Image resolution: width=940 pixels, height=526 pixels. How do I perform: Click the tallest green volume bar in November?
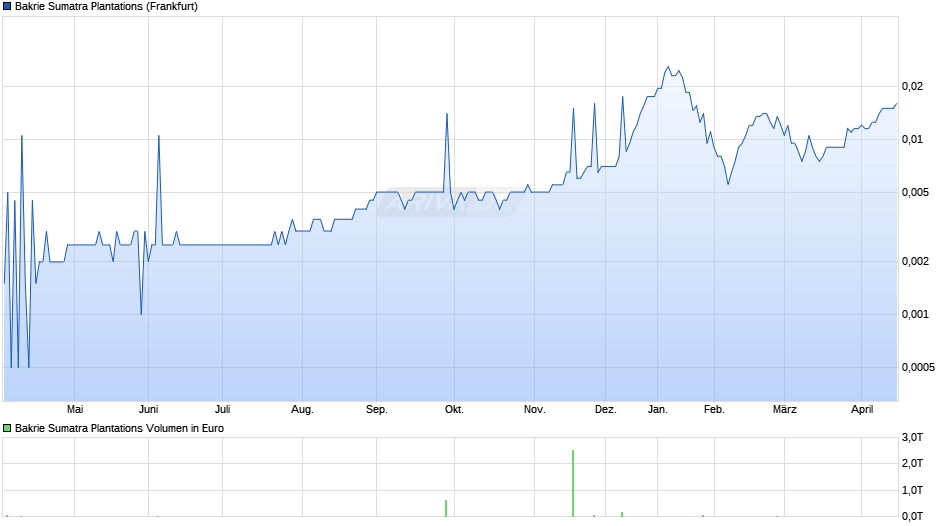pyautogui.click(x=573, y=483)
